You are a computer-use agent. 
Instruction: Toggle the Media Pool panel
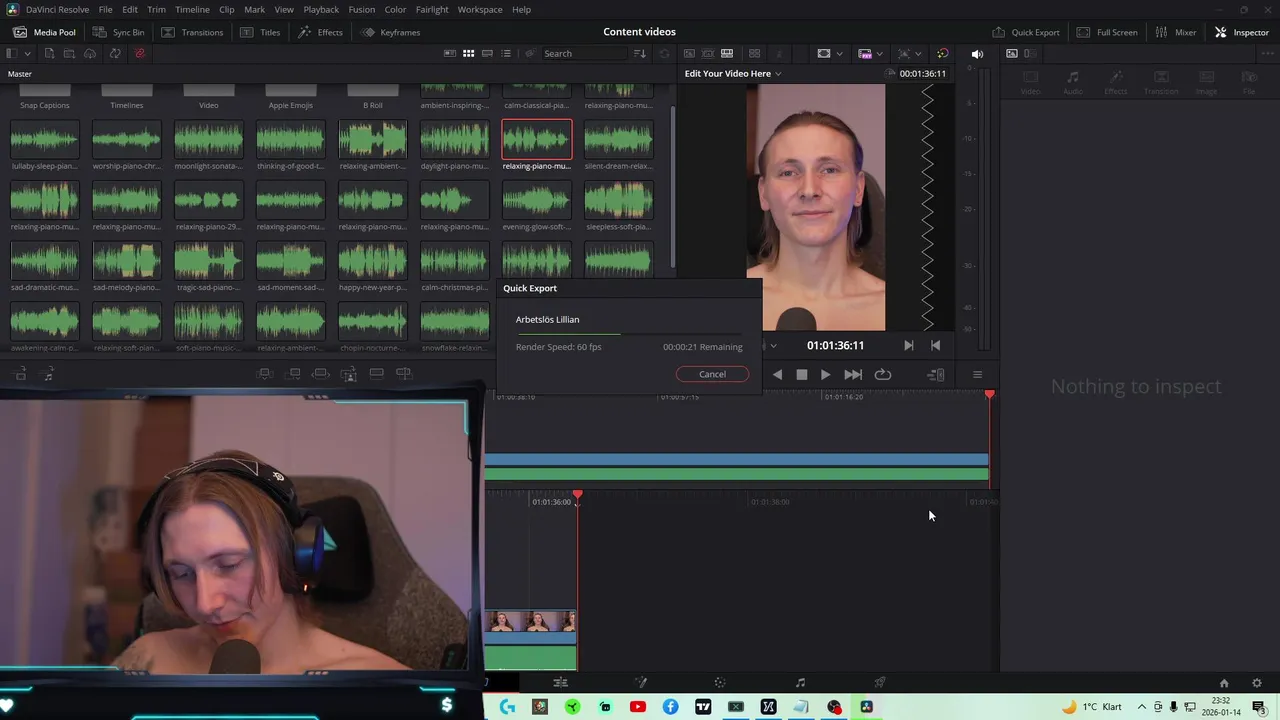click(x=44, y=32)
